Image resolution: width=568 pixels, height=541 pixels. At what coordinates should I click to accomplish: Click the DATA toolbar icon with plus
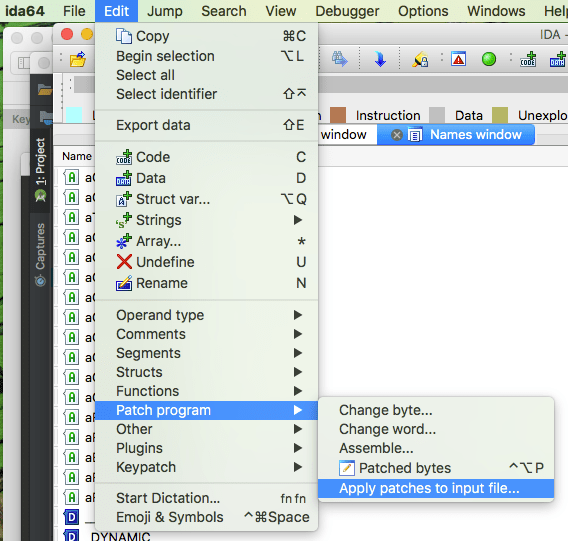(x=558, y=59)
